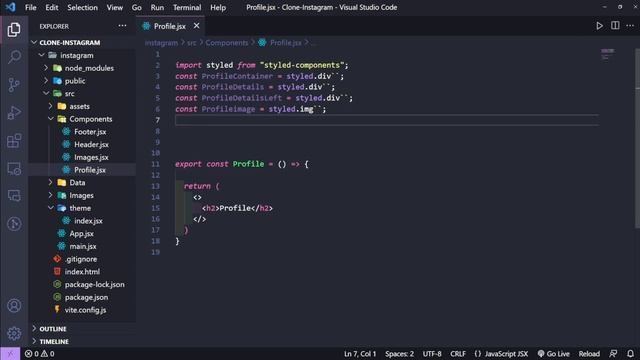Open index.html file
Image resolution: width=640 pixels, height=360 pixels.
[x=82, y=271]
